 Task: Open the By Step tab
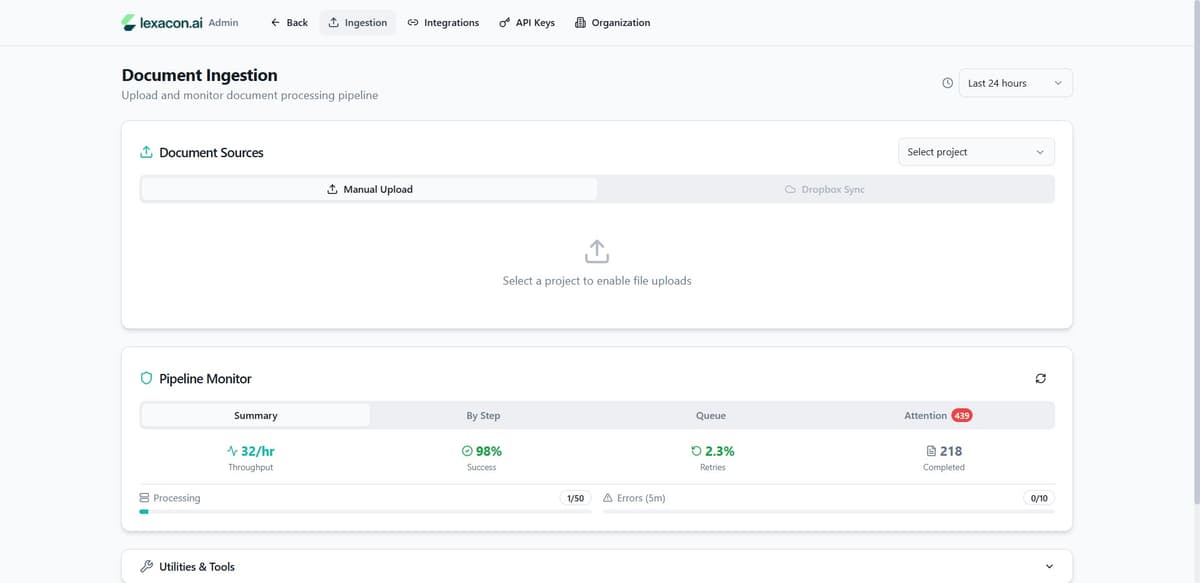(x=483, y=415)
